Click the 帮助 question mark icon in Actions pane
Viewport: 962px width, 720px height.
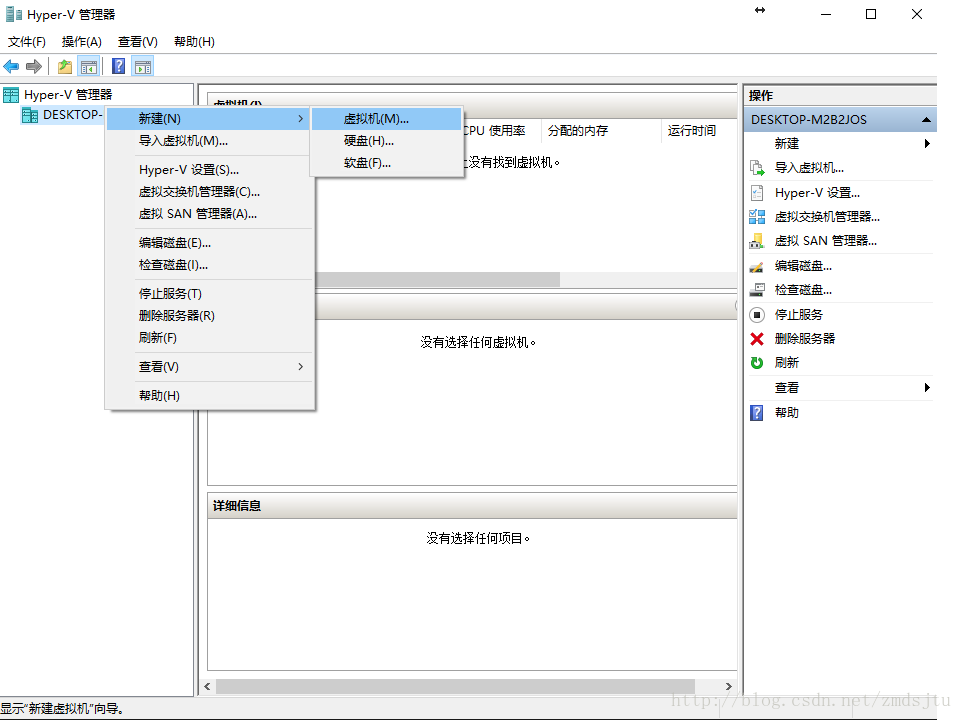tap(757, 413)
